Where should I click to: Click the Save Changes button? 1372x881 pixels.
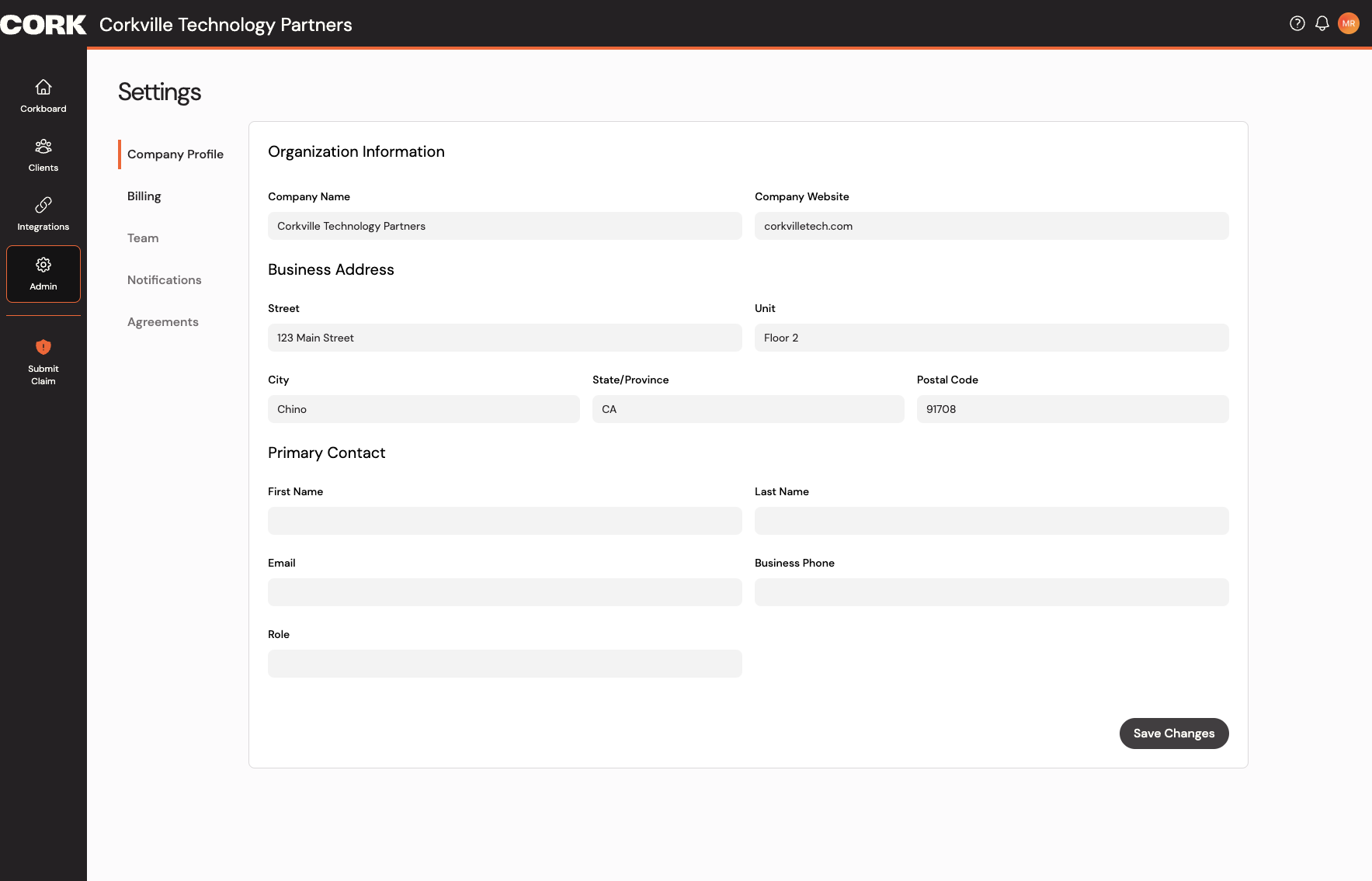point(1174,734)
